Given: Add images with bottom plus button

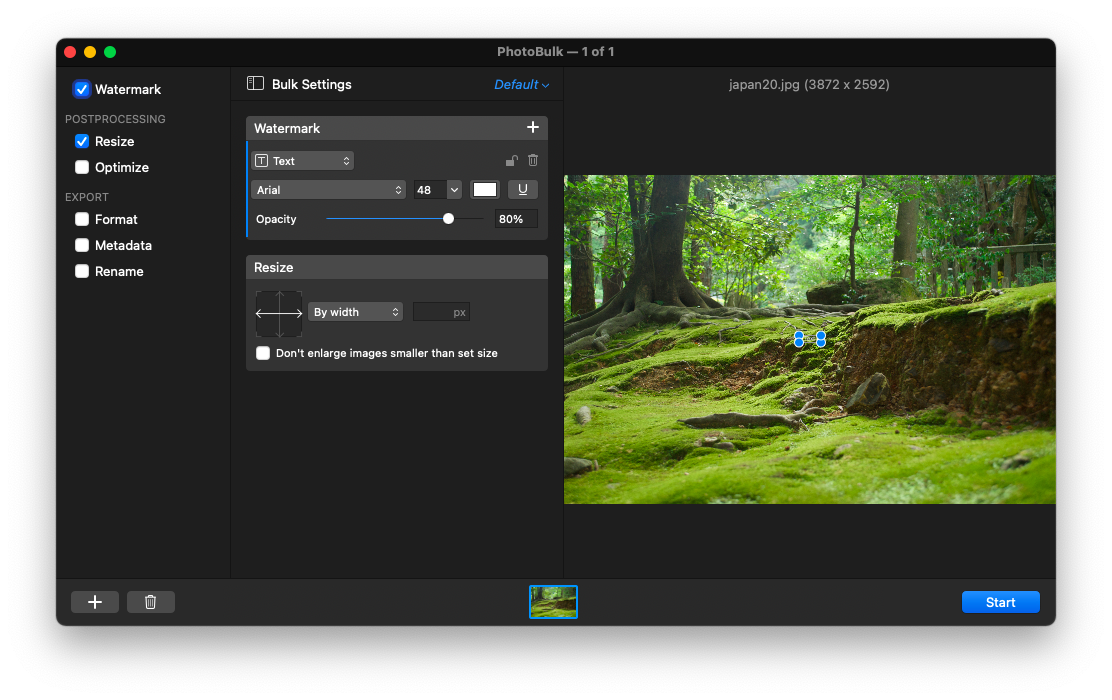Looking at the screenshot, I should click(x=95, y=602).
